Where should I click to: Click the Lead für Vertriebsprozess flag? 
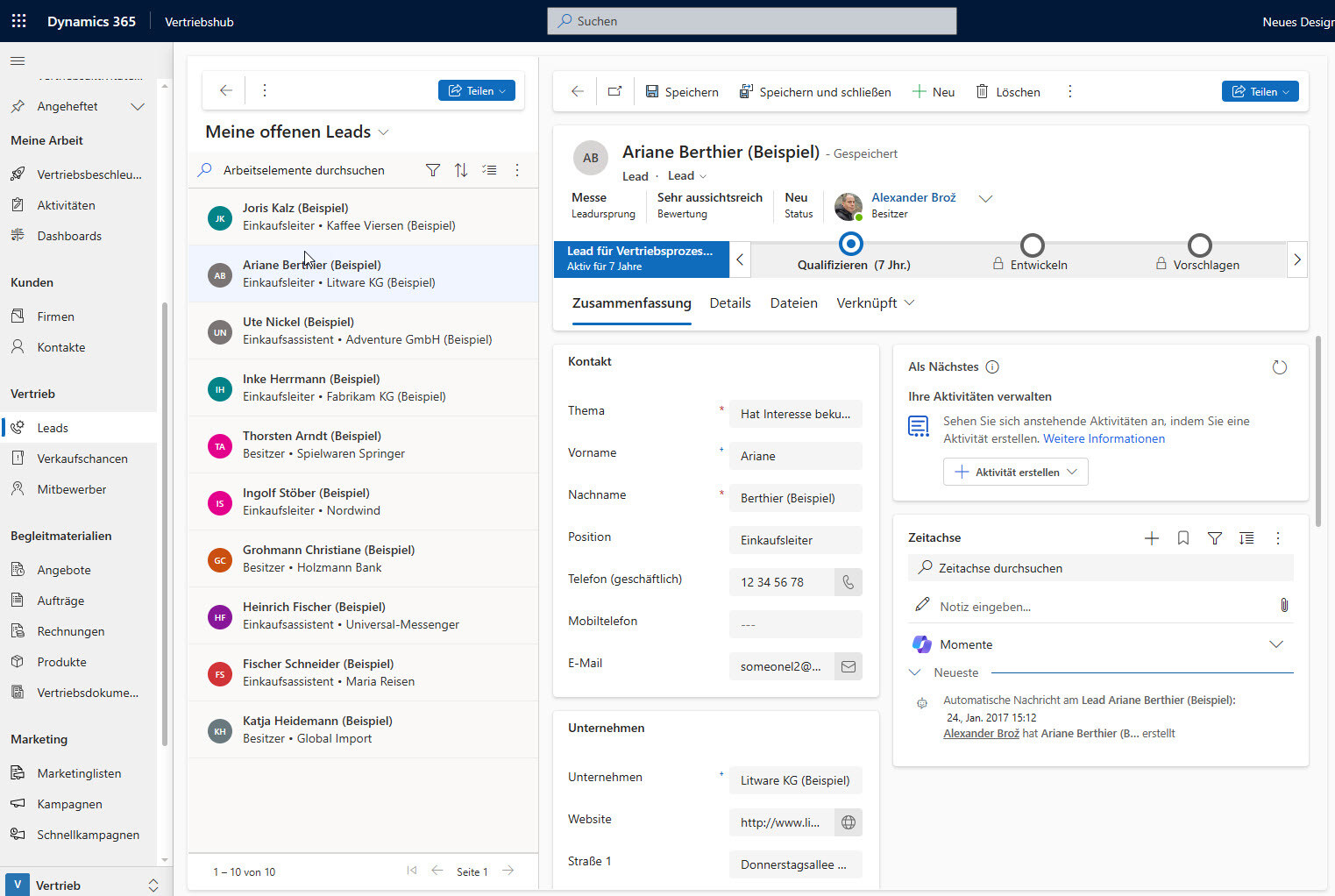641,259
